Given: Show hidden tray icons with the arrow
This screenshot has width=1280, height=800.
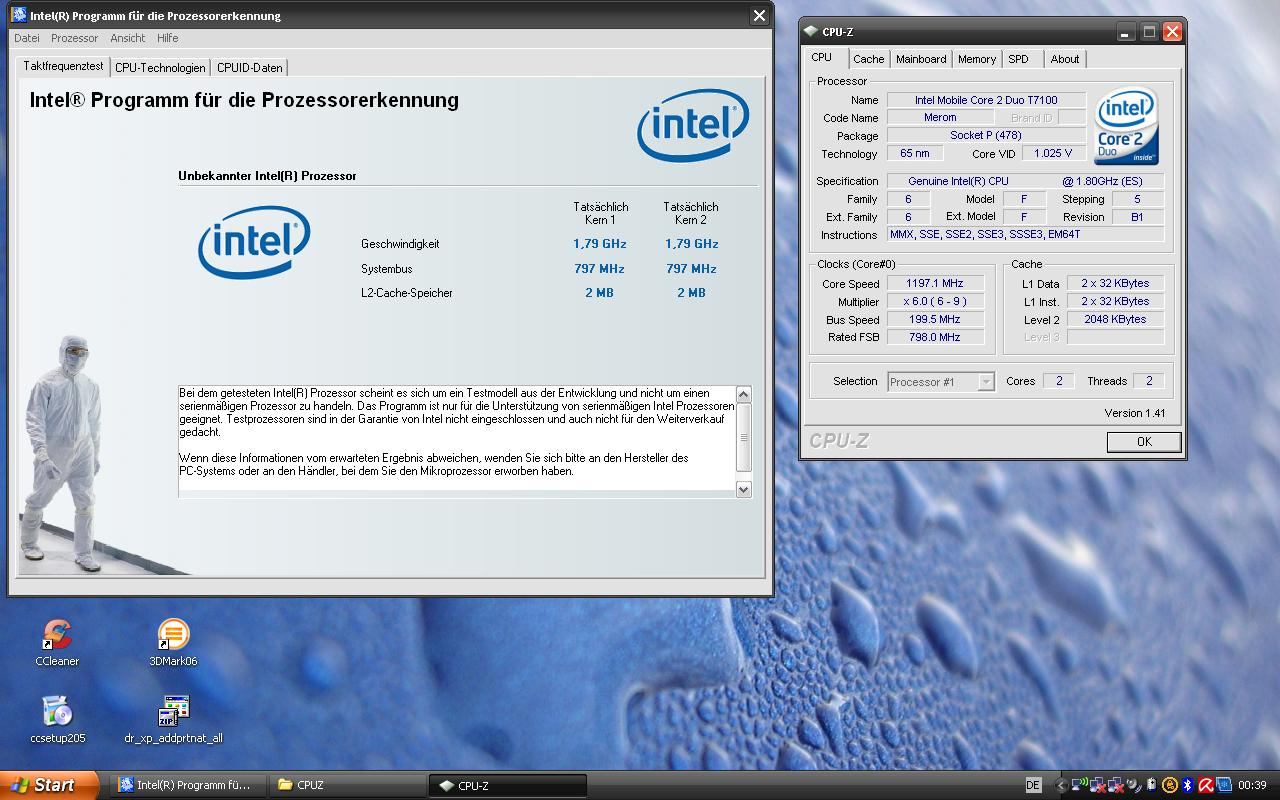Looking at the screenshot, I should [x=1061, y=785].
